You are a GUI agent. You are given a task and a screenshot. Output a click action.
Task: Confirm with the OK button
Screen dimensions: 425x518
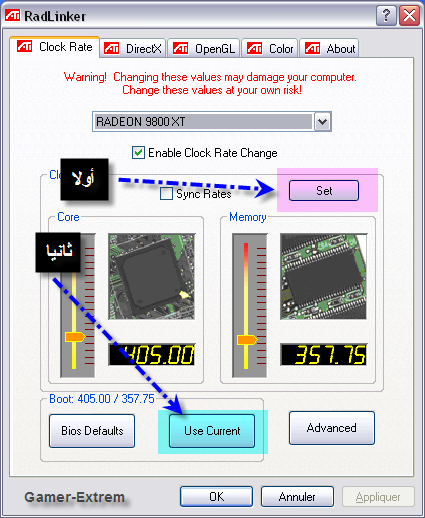tap(216, 497)
